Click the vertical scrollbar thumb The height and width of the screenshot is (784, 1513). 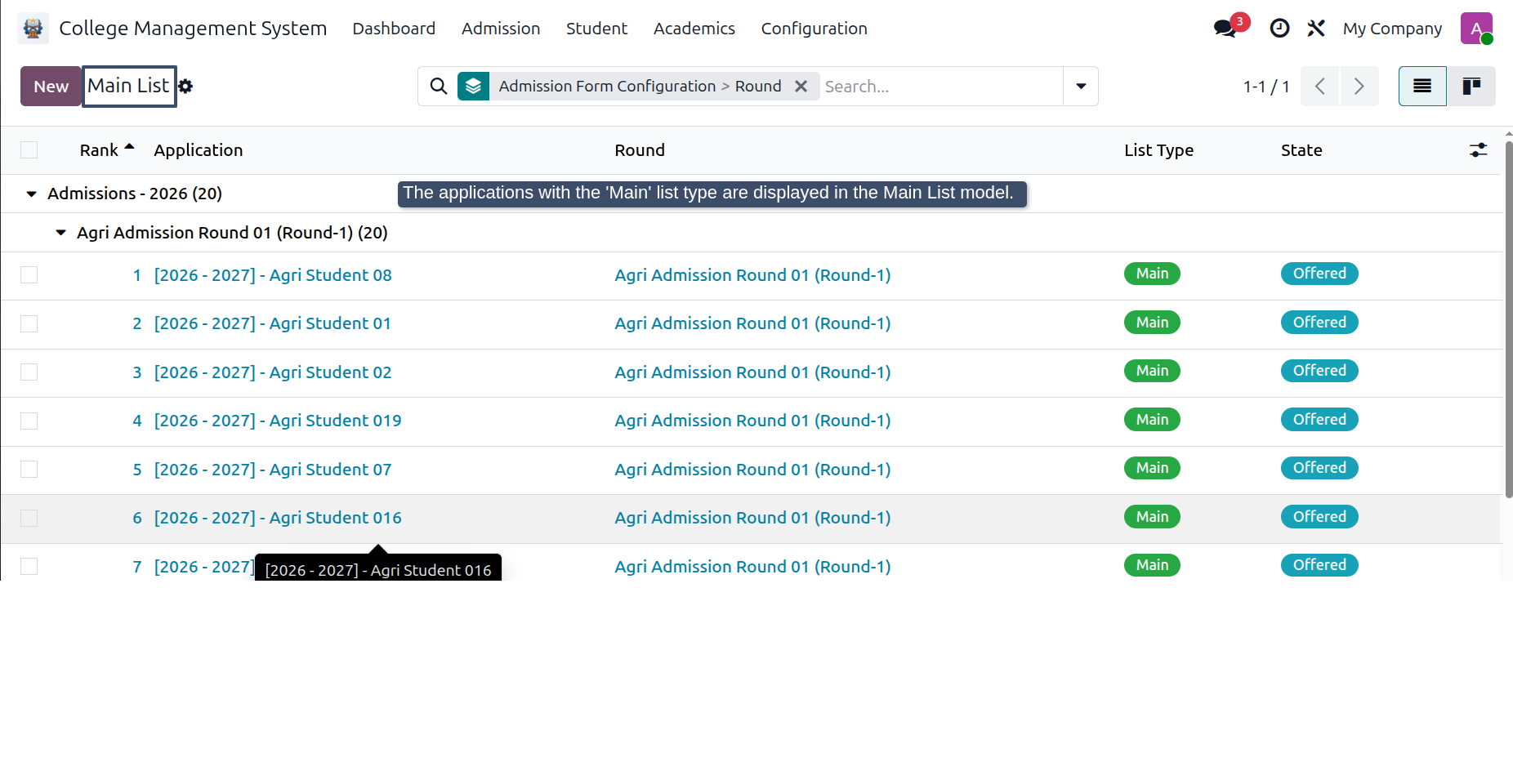point(1509,318)
